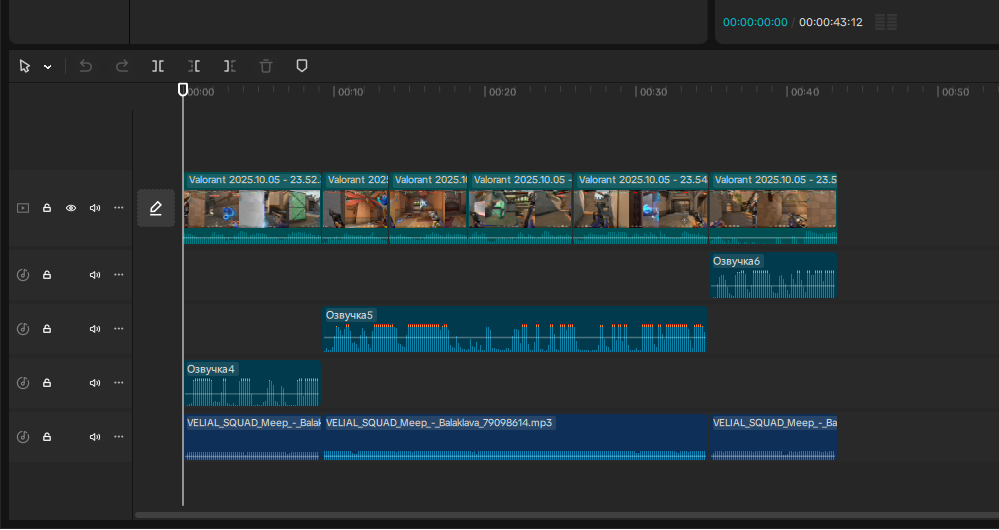Jump to 00:20 on the ruler
The height and width of the screenshot is (530, 999).
tap(501, 92)
